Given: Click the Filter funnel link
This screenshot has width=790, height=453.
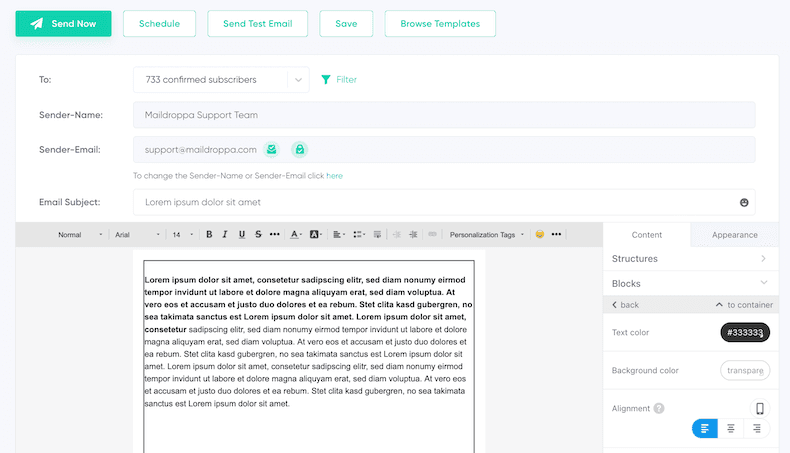Looking at the screenshot, I should [x=339, y=80].
